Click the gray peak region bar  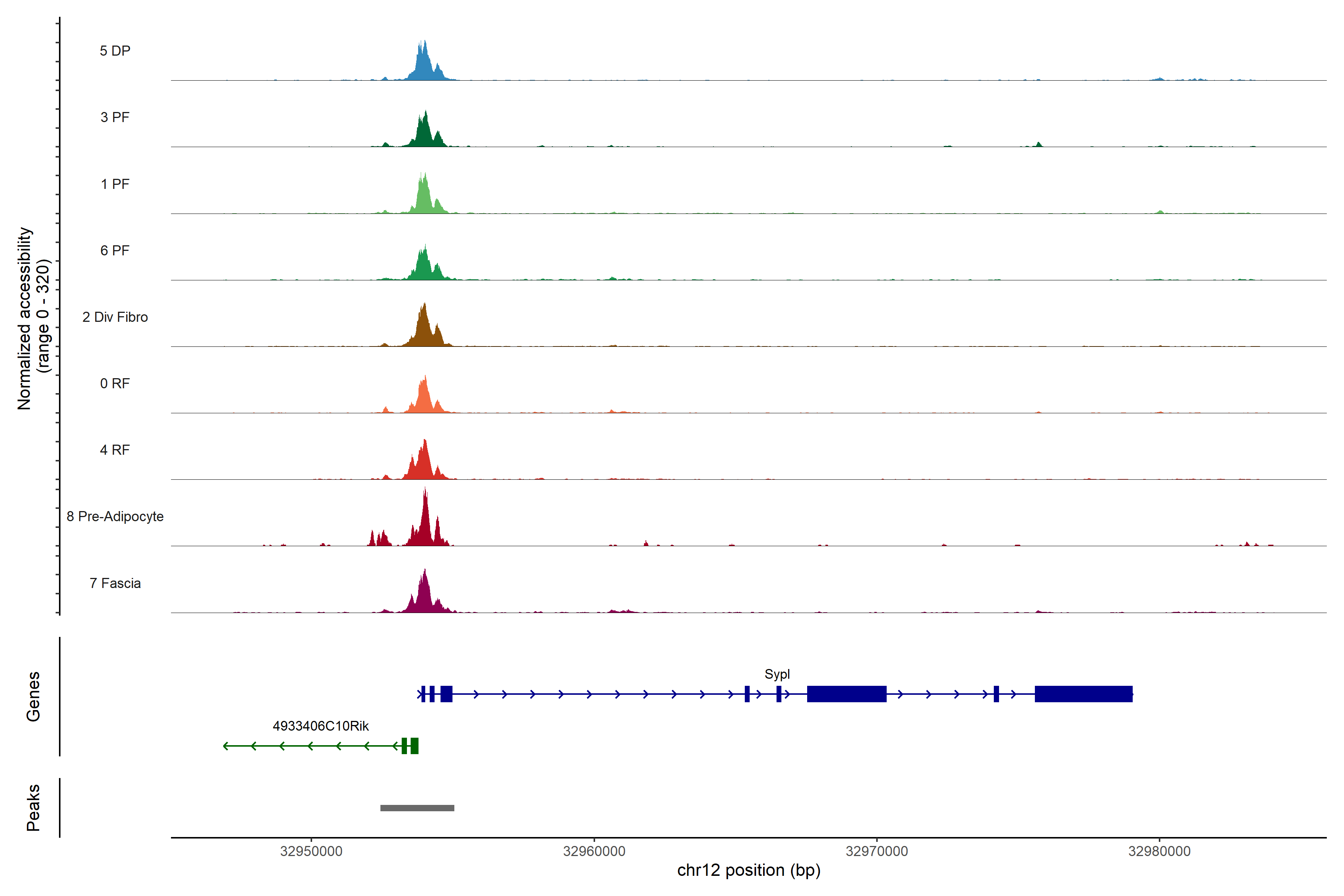pos(417,808)
